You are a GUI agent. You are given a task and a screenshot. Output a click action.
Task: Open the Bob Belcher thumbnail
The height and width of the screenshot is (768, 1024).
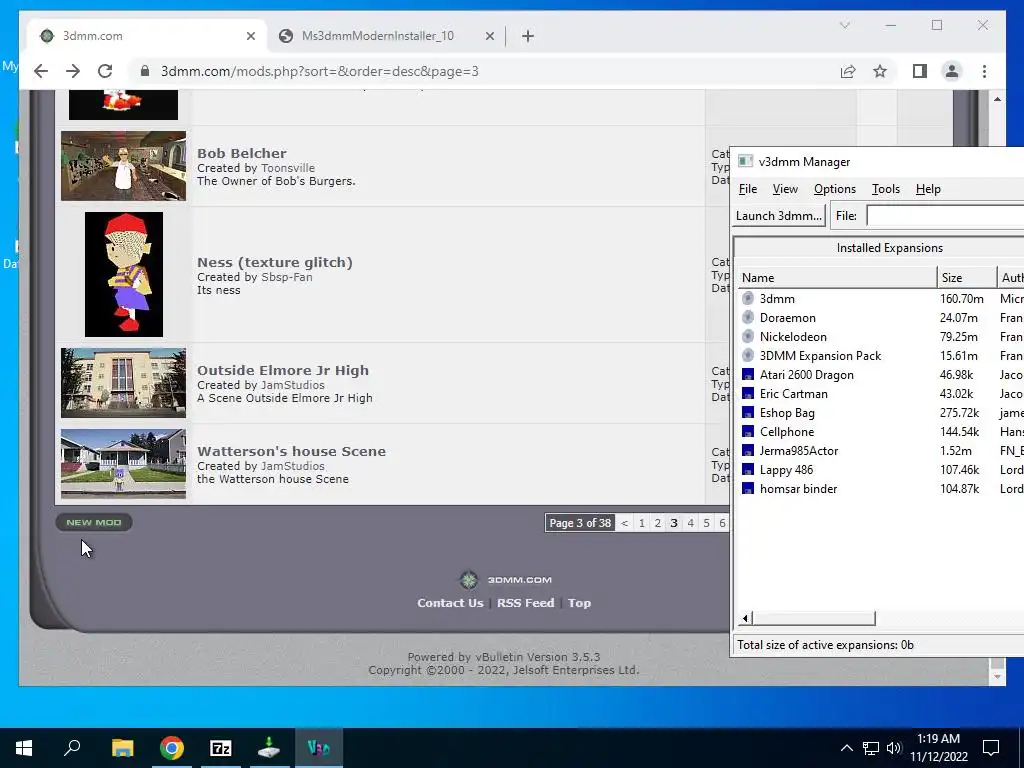[123, 166]
